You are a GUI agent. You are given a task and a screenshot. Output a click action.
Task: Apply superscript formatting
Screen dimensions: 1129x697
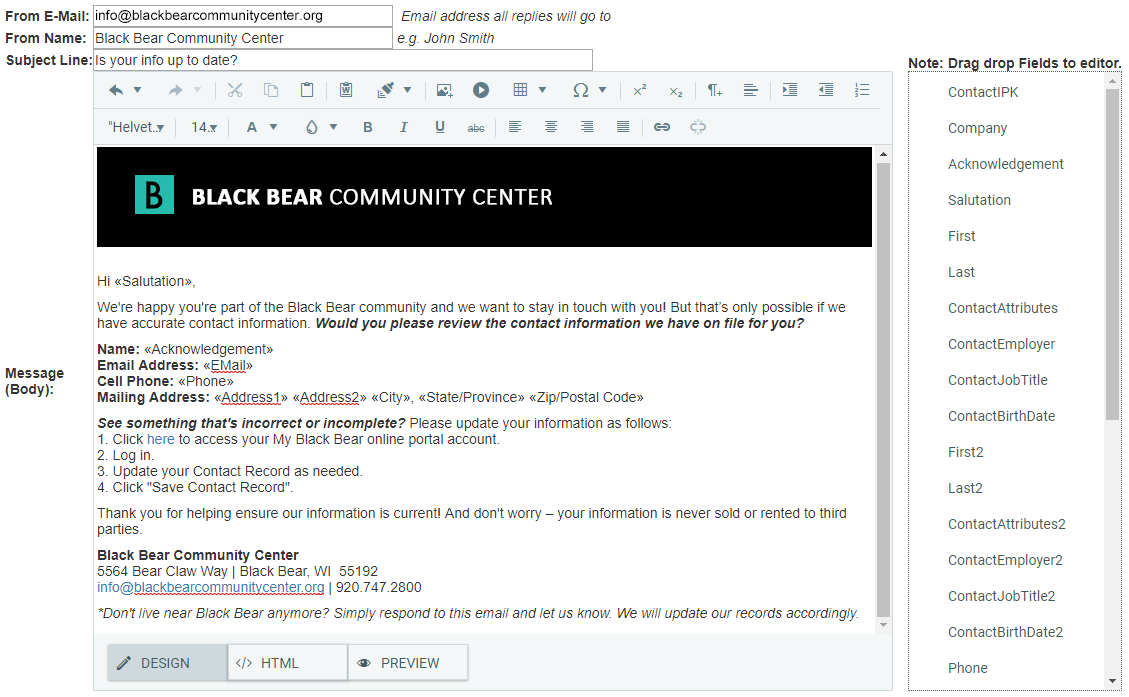click(640, 90)
